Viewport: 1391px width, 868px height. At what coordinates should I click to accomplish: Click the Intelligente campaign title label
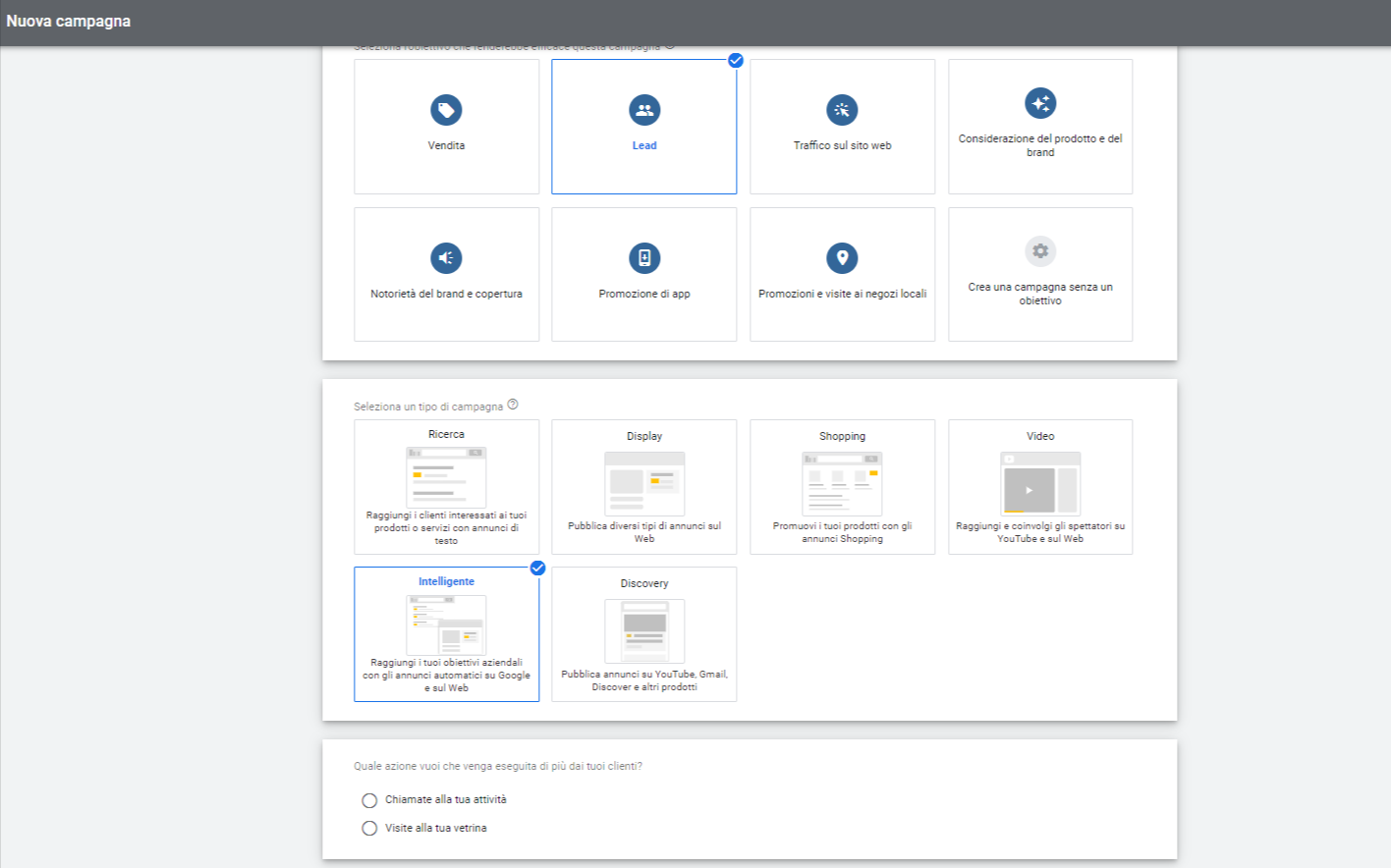click(x=446, y=581)
